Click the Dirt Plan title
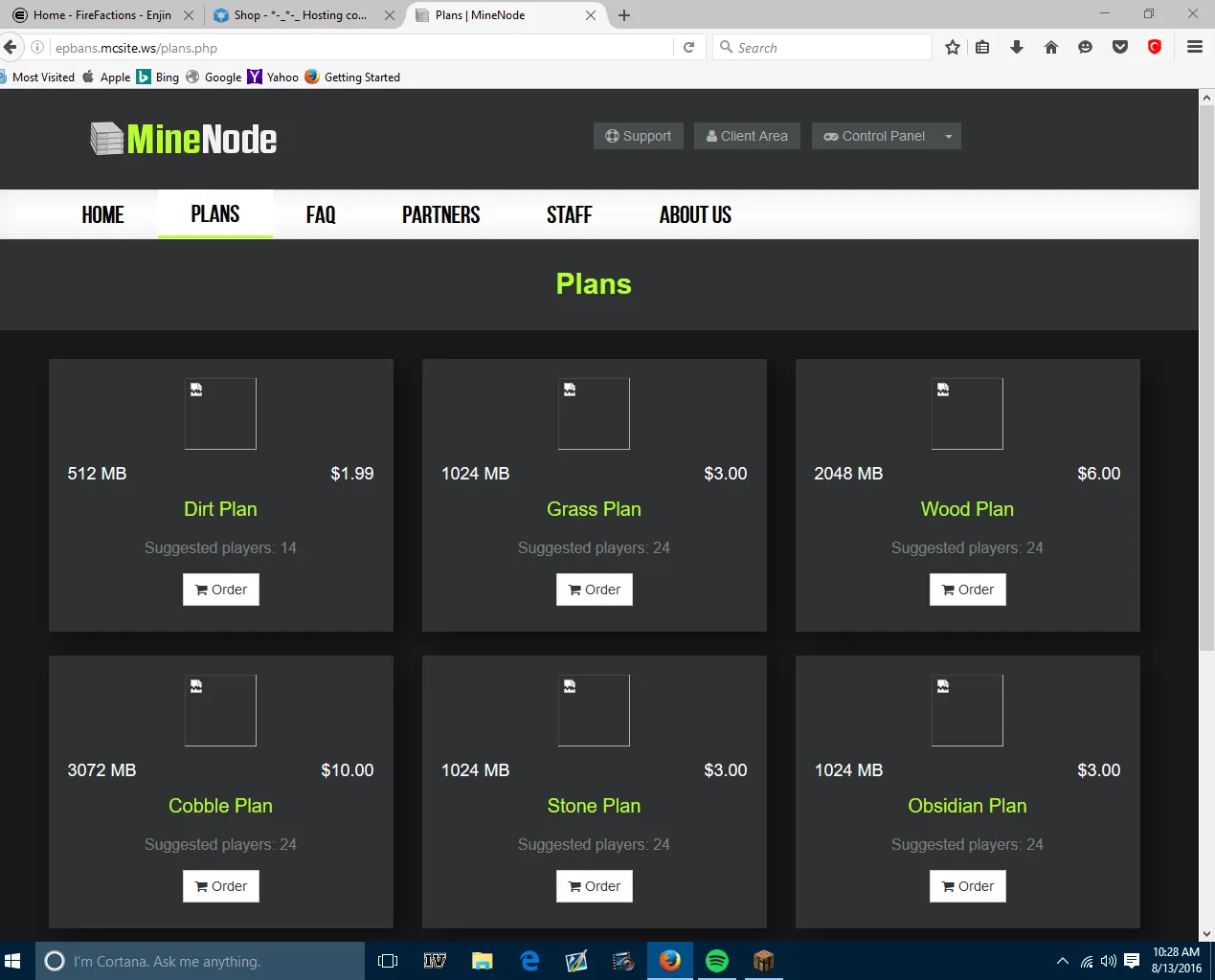 click(x=220, y=509)
